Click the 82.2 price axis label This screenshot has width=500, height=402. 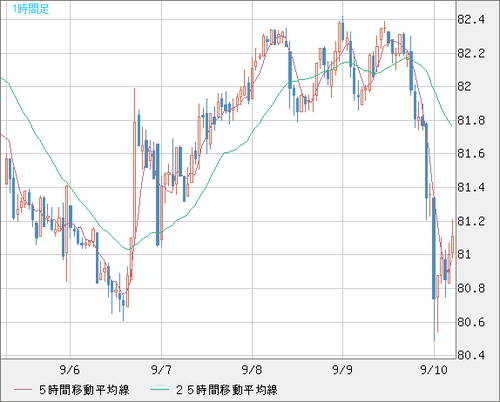[471, 53]
